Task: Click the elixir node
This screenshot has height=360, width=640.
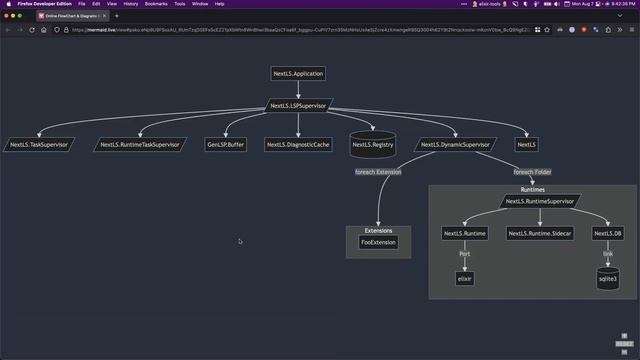Action: pos(464,279)
